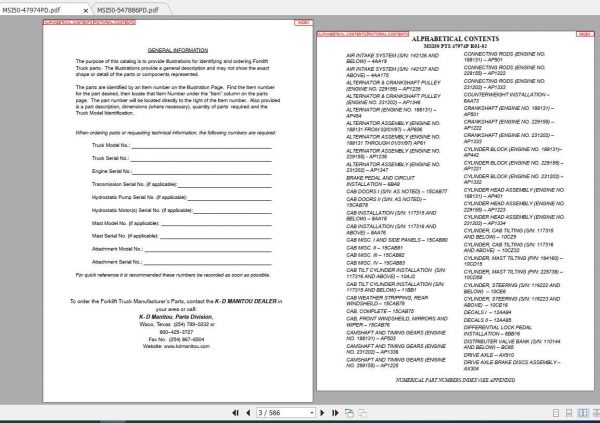The image size is (600, 423).
Task: Click red INDEX link on left page
Action: pyautogui.click(x=303, y=23)
